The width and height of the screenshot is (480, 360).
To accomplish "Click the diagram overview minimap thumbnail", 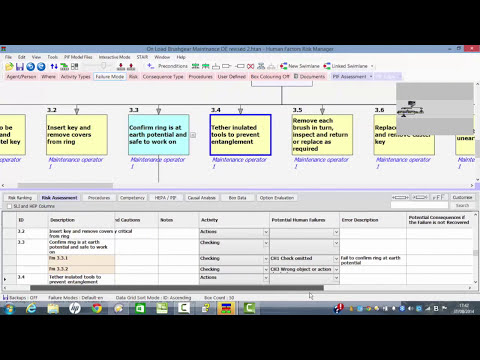I will click(x=435, y=109).
